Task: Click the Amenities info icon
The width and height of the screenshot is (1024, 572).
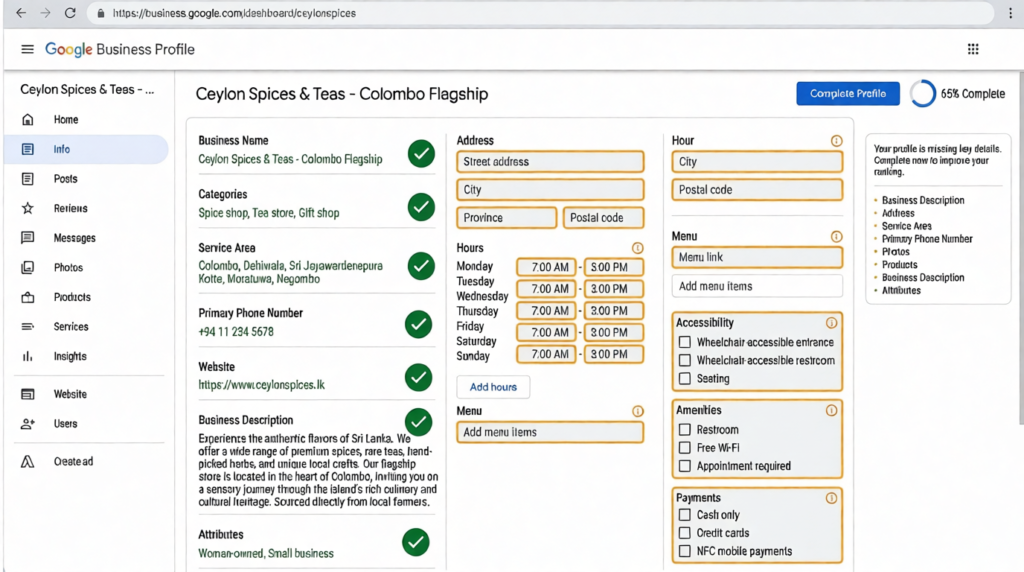Action: click(831, 411)
